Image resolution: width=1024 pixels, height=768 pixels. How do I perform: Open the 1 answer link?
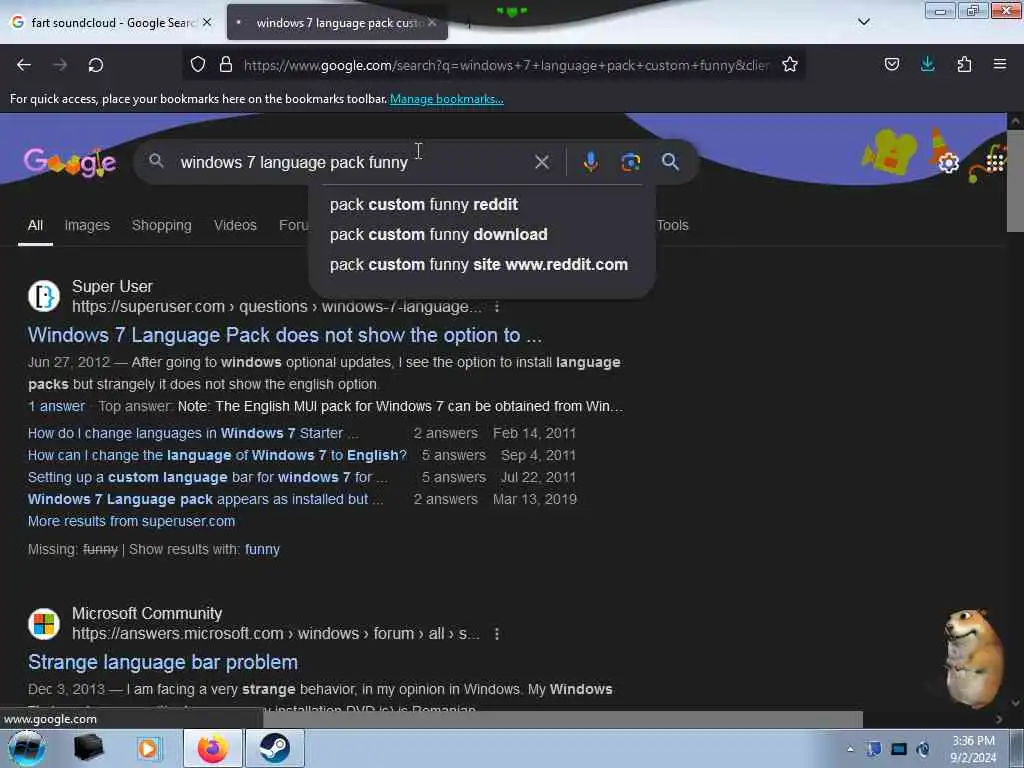tap(56, 406)
